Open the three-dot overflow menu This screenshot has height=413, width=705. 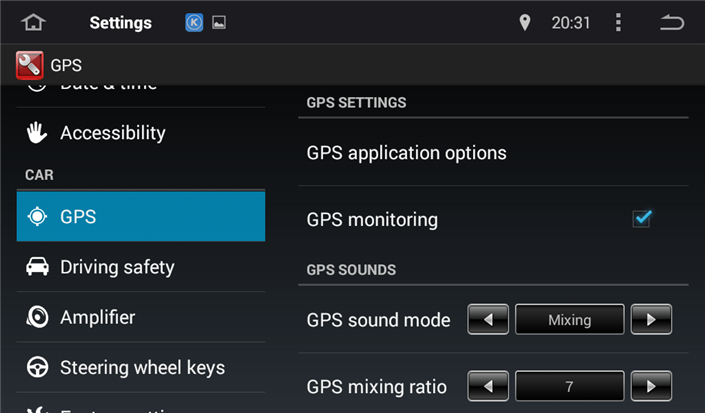[618, 22]
